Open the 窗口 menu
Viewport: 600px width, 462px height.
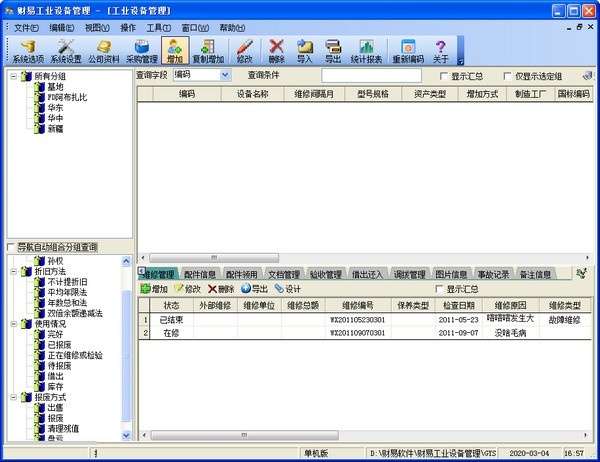(195, 28)
